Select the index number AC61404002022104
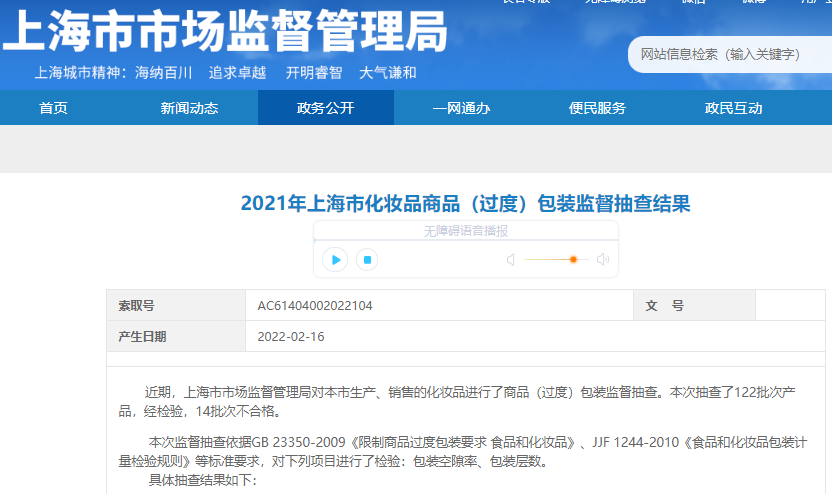Viewport: 832px width, 494px height. pos(315,306)
